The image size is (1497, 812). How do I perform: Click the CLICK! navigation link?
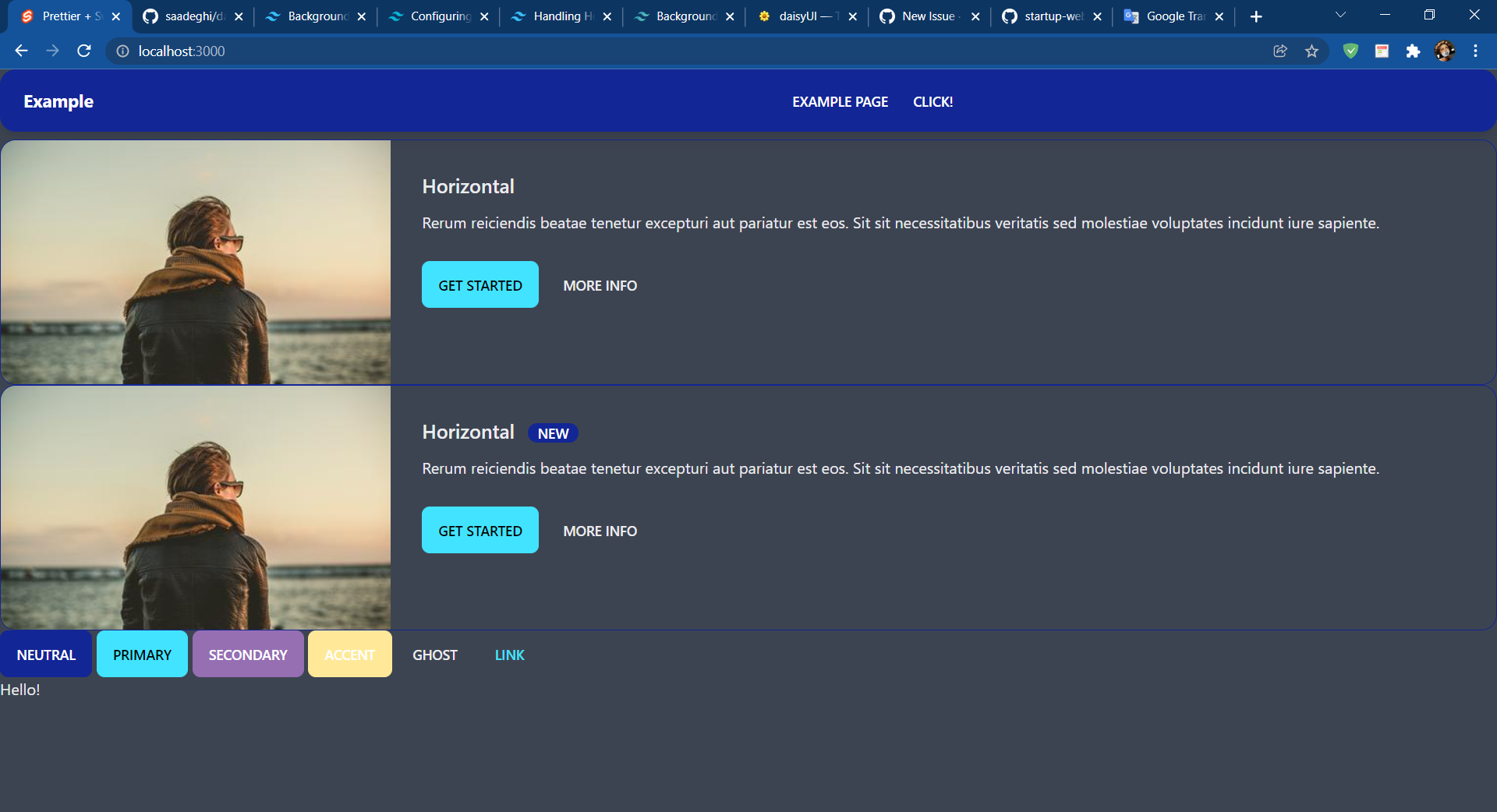click(933, 101)
